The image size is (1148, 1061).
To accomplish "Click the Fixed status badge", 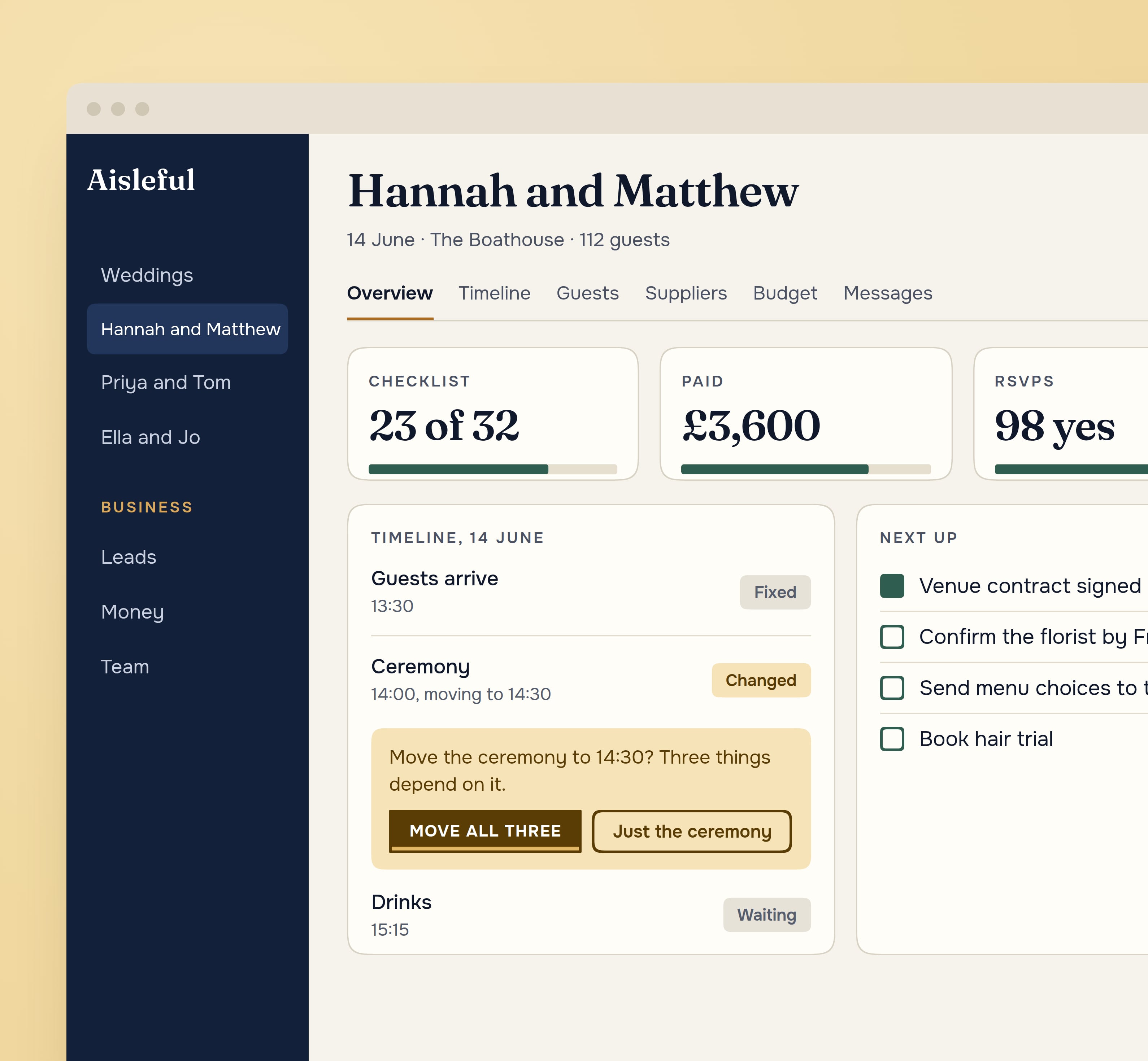I will 775,592.
